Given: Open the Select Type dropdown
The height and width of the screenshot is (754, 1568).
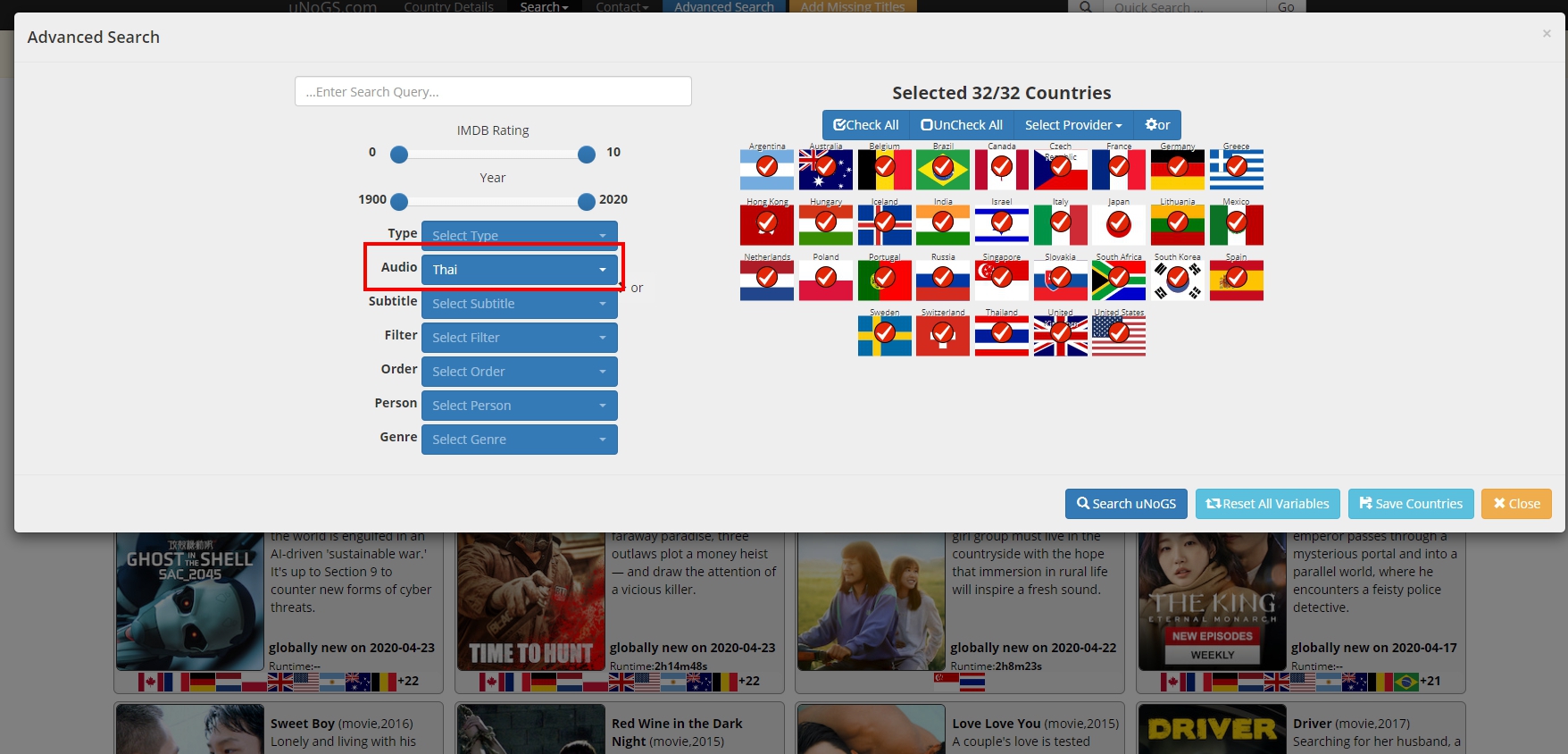Looking at the screenshot, I should pos(520,235).
